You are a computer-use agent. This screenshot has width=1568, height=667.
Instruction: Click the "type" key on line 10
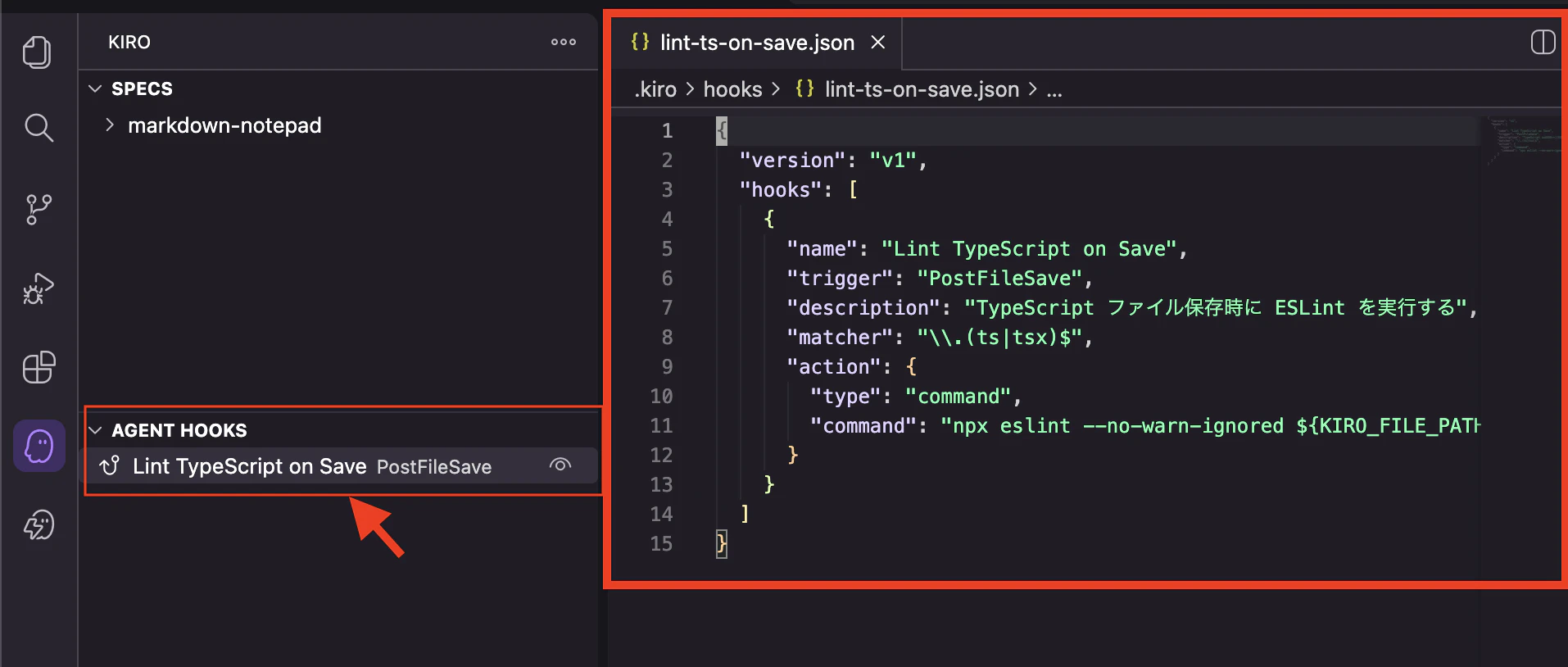pyautogui.click(x=845, y=397)
